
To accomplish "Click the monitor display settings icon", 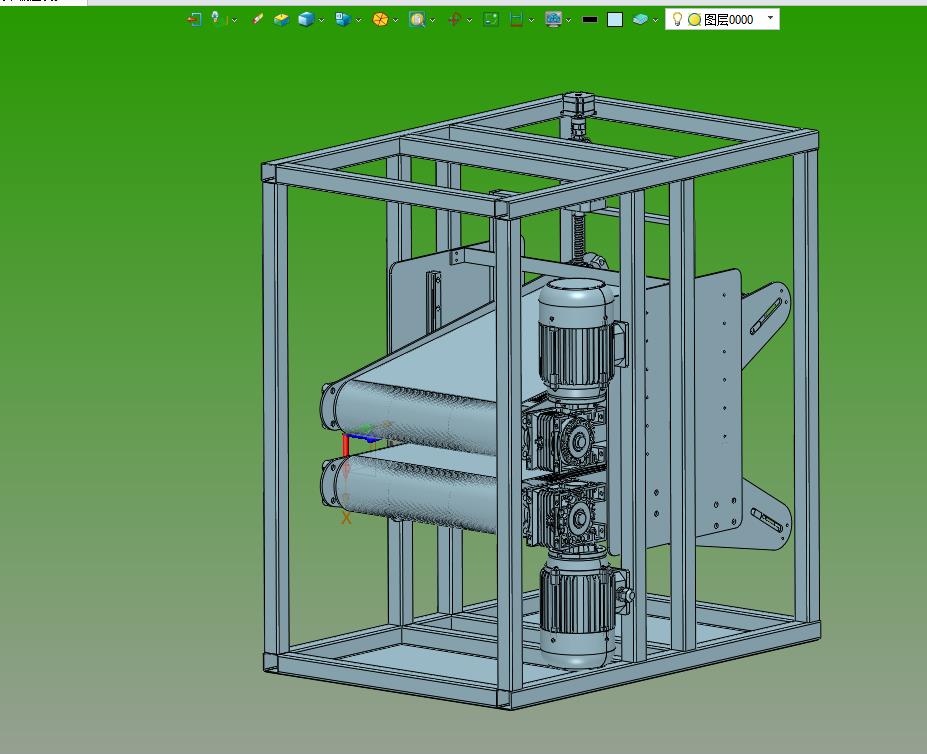I will pyautogui.click(x=553, y=20).
